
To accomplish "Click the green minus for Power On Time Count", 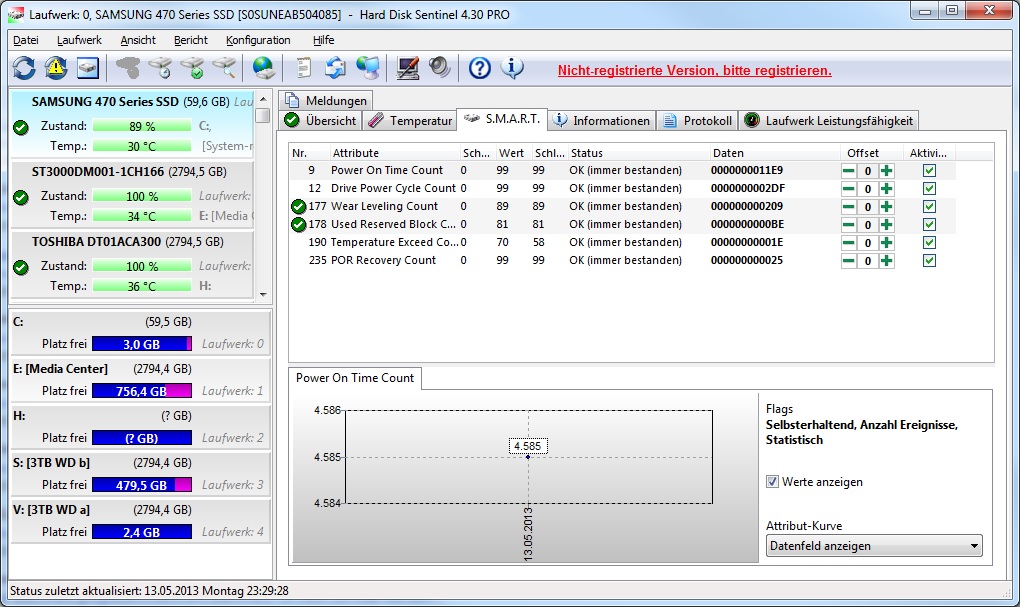I will tap(848, 171).
